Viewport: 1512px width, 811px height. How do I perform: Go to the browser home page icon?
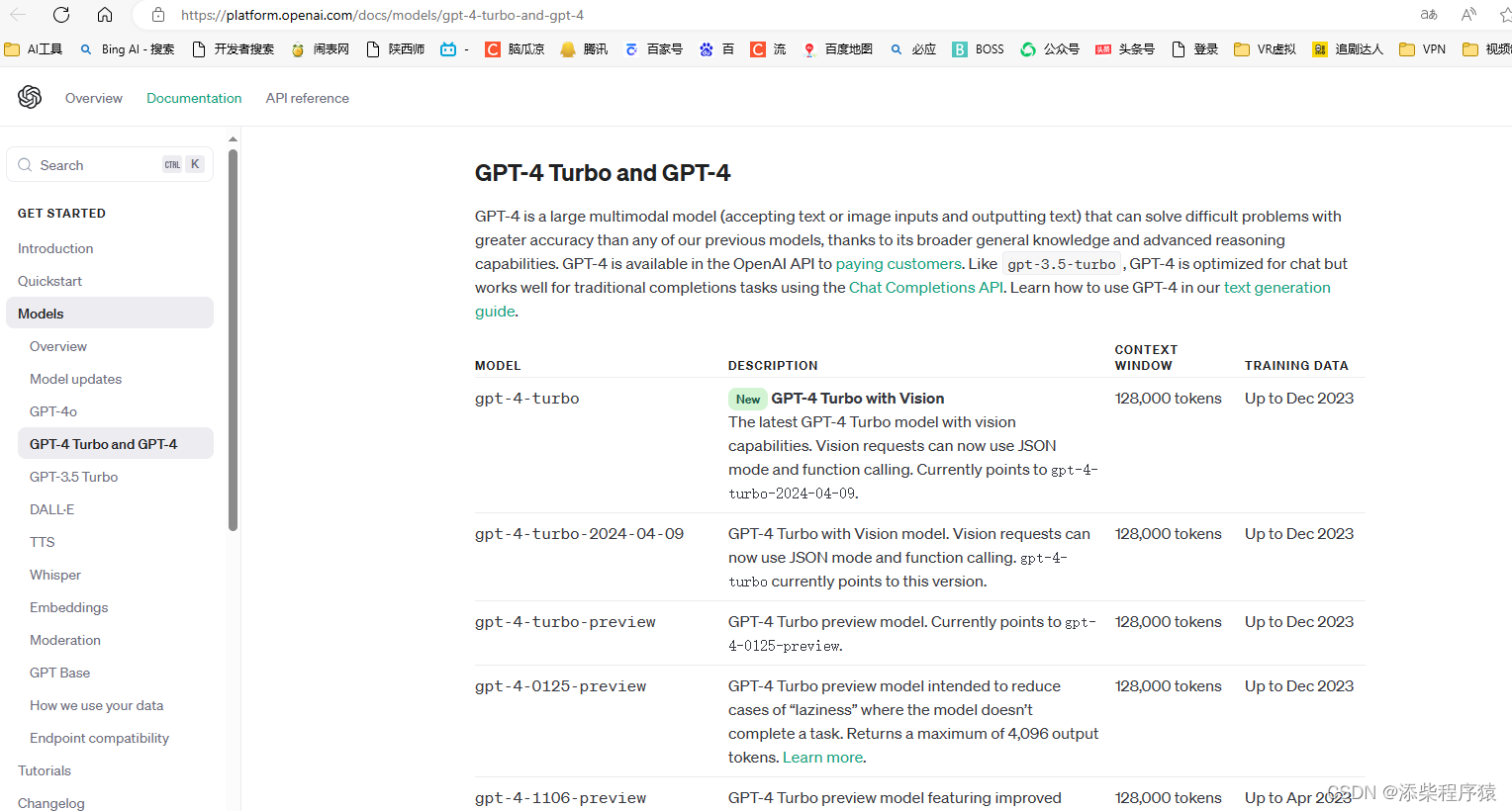105,15
